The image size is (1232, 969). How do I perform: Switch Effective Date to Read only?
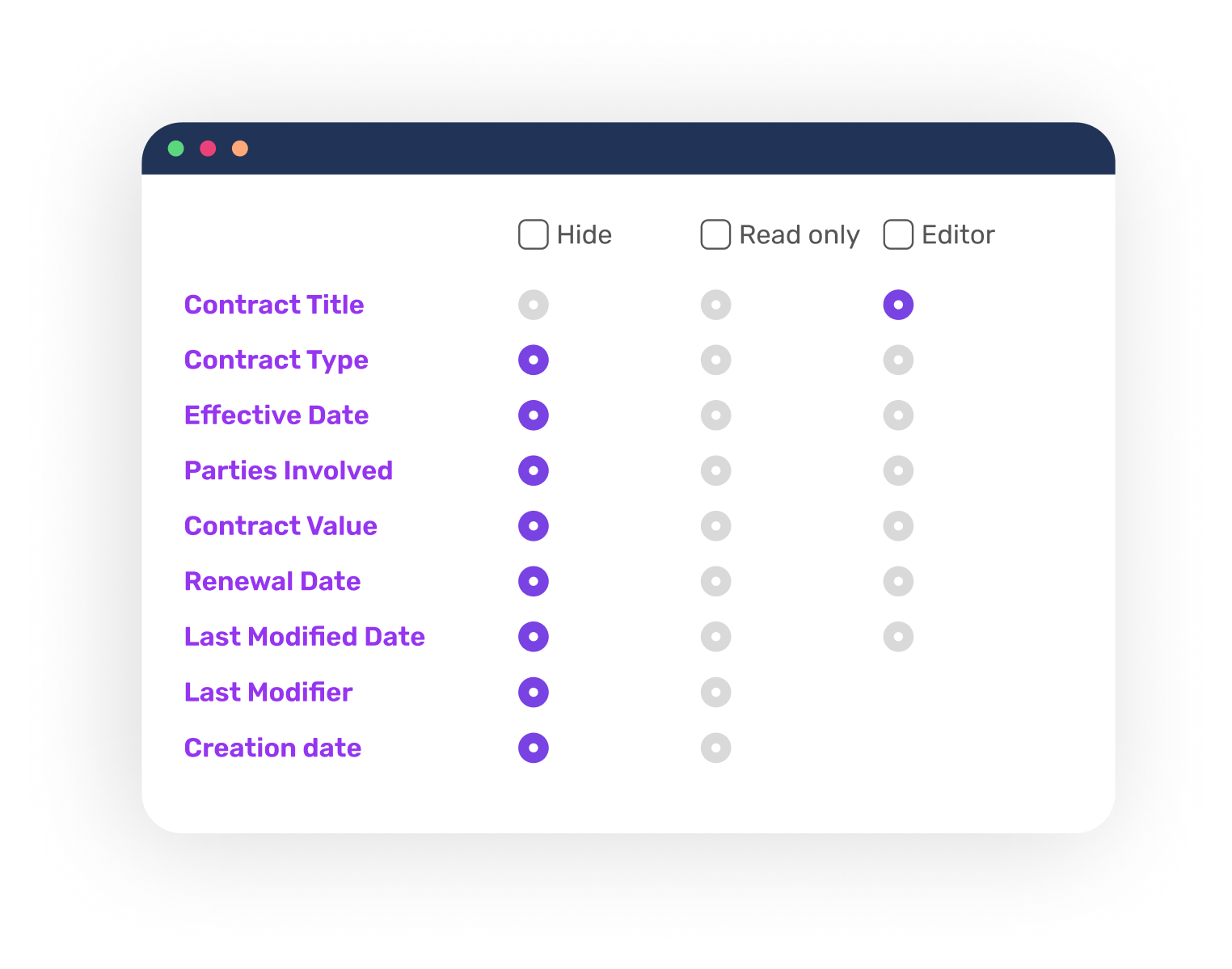point(715,415)
